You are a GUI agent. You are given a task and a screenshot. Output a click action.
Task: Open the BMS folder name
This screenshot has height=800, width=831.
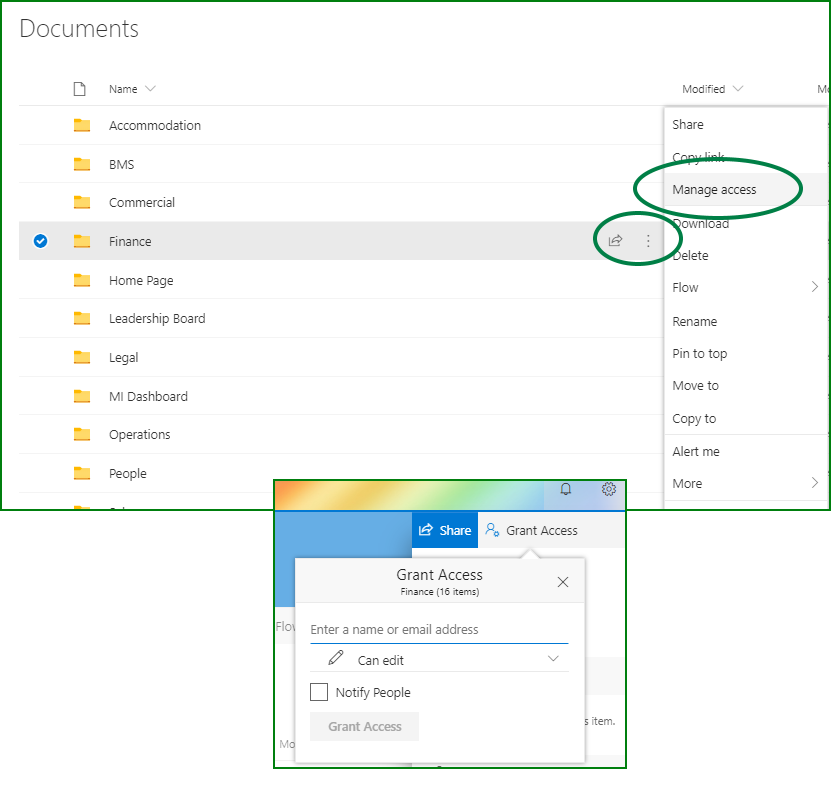(121, 164)
